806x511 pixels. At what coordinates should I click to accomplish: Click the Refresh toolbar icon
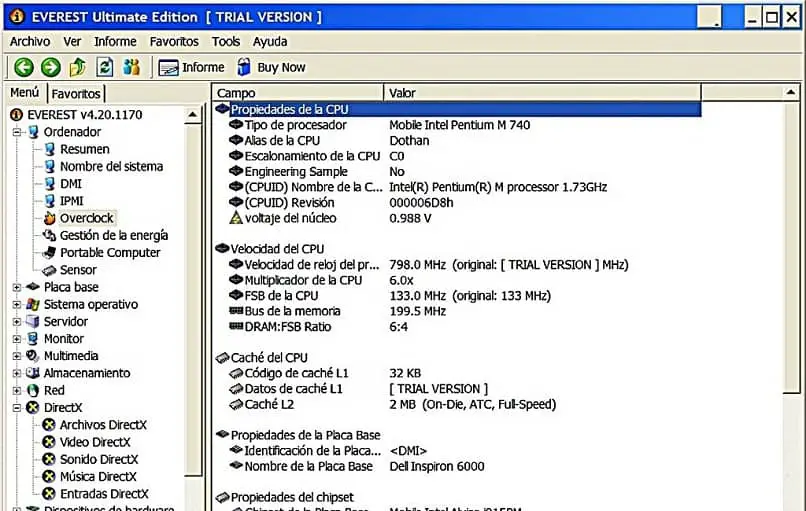(x=104, y=67)
